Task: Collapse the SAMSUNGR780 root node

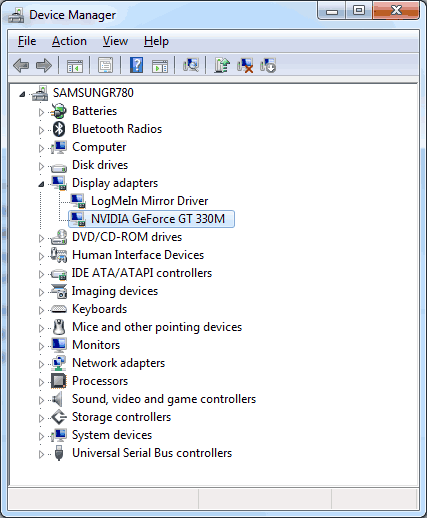Action: (22, 94)
